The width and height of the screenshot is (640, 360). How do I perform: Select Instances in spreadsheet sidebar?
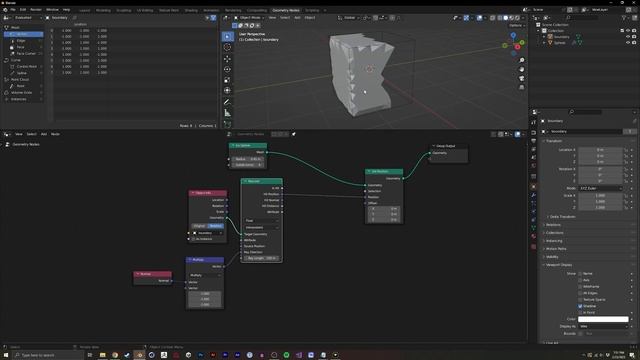pyautogui.click(x=23, y=99)
